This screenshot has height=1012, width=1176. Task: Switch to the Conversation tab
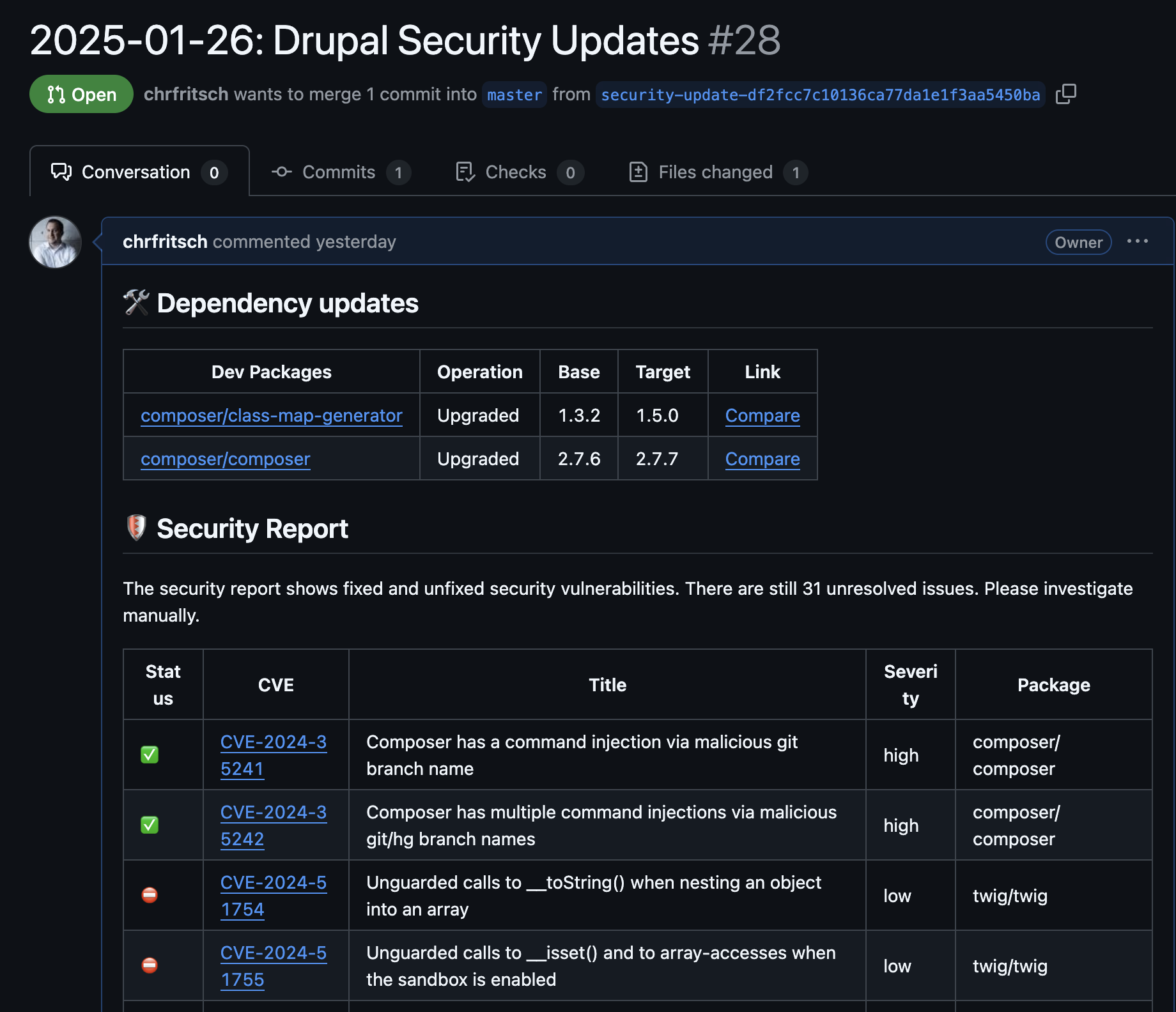[x=139, y=172]
